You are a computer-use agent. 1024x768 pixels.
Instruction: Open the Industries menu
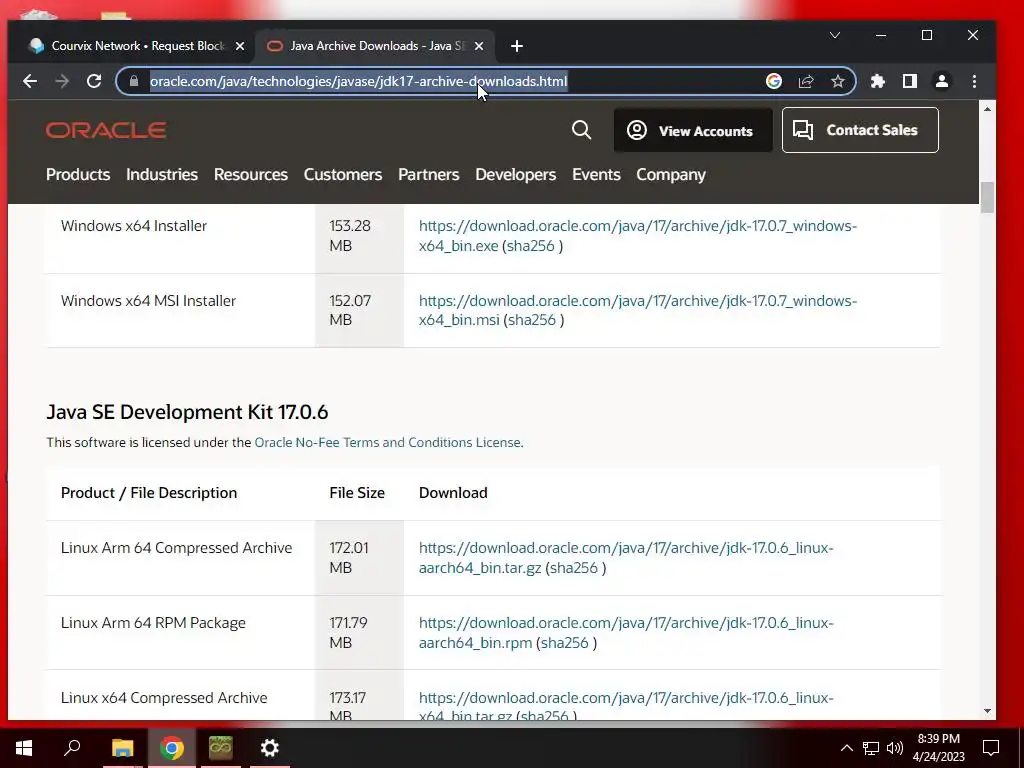[162, 174]
